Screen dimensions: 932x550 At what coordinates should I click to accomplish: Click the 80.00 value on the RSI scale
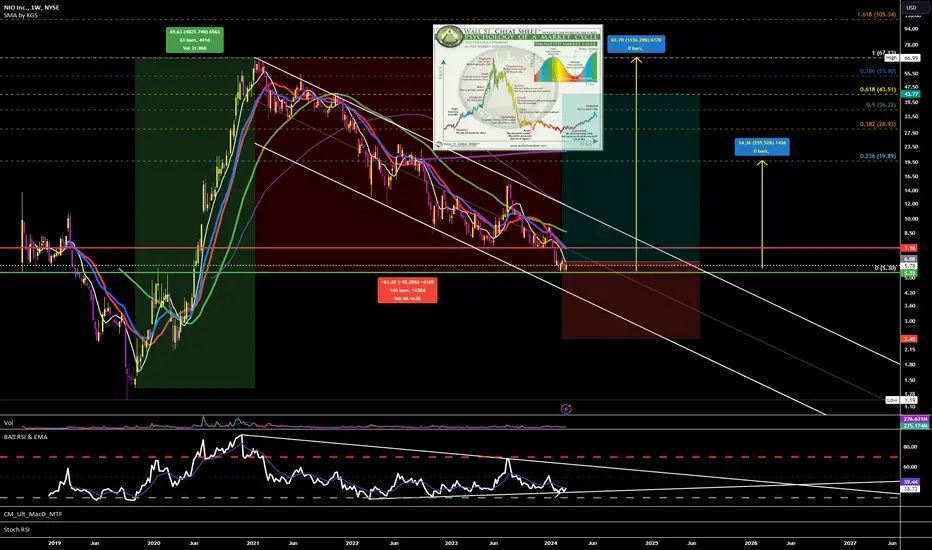(x=910, y=447)
